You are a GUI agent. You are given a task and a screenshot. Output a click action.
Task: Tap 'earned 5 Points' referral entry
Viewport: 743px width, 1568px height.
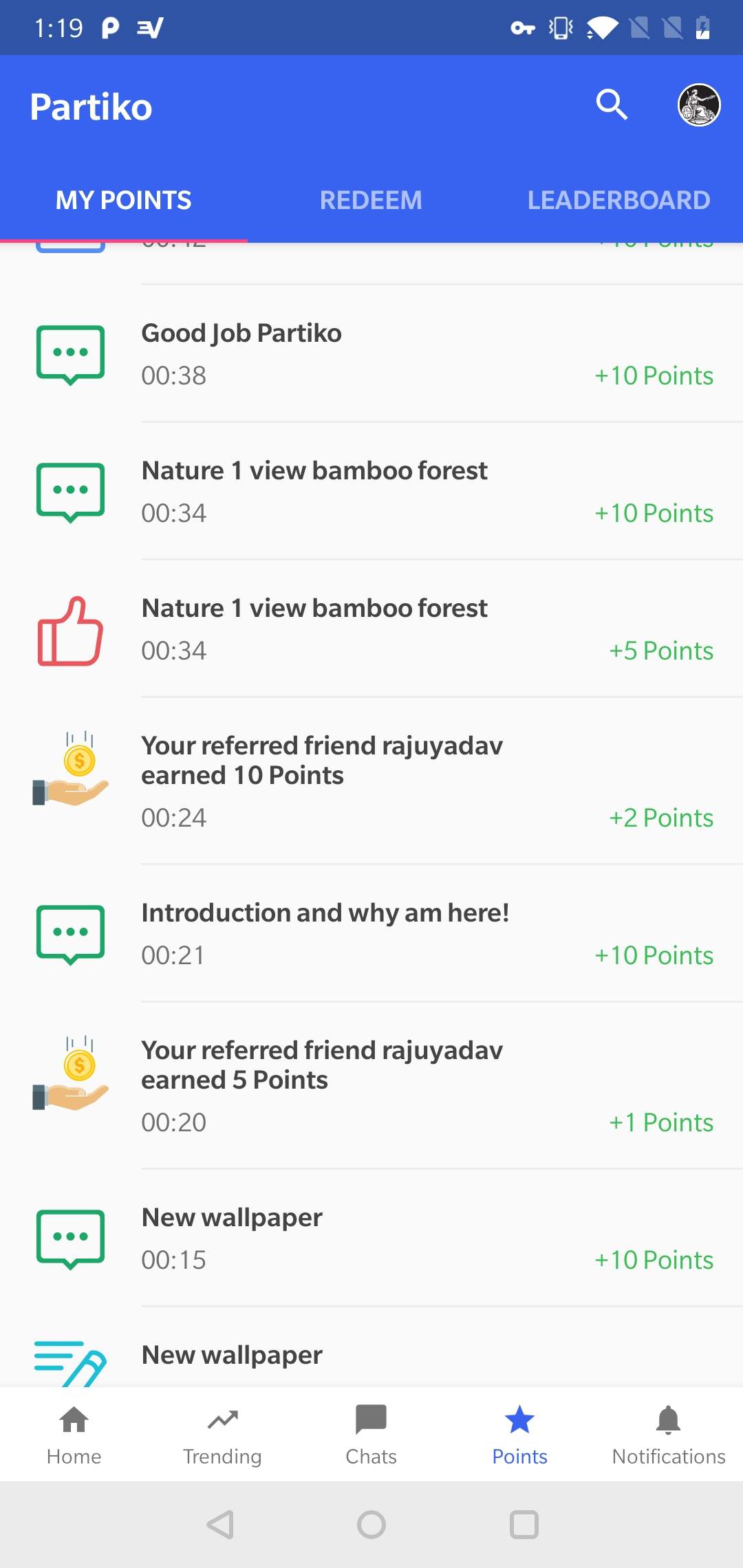point(322,1065)
